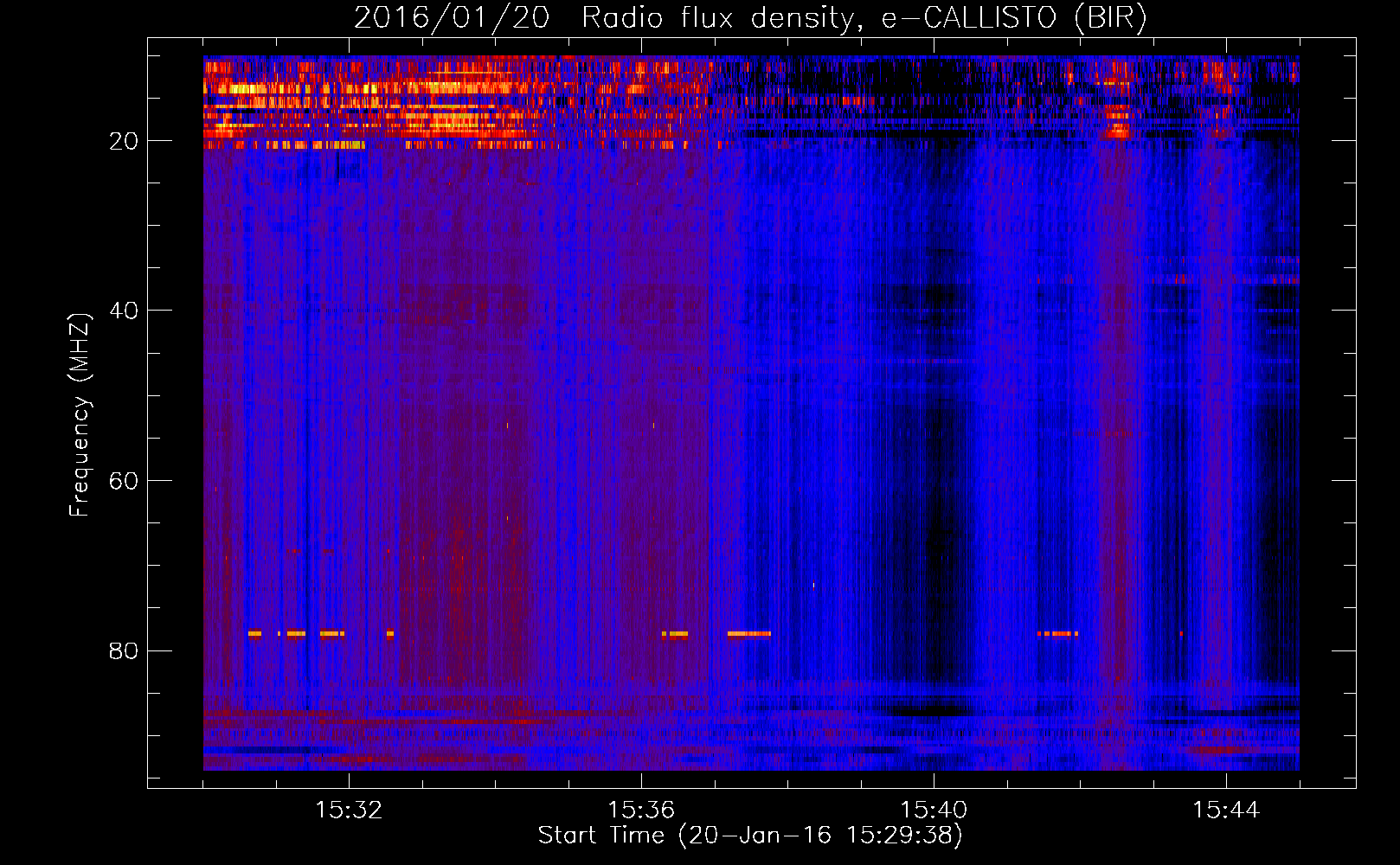Click the frequency tick label '20'
Viewport: 1400px width, 865px height.
coord(124,141)
